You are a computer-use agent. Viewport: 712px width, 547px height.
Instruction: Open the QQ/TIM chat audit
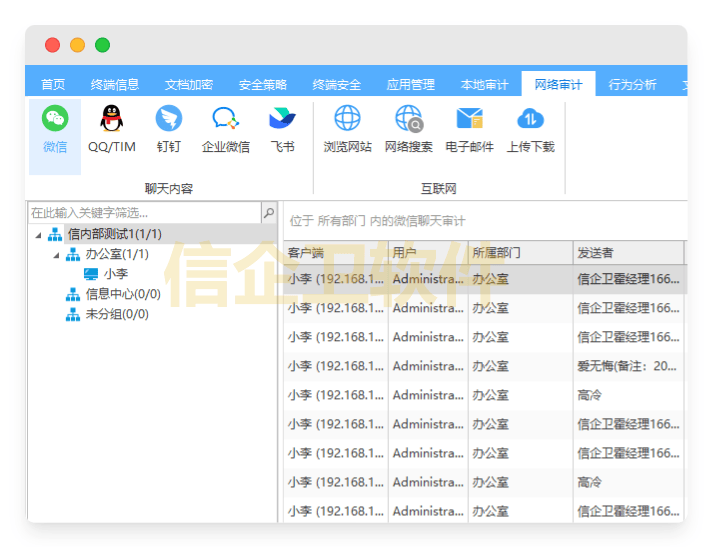[x=111, y=130]
